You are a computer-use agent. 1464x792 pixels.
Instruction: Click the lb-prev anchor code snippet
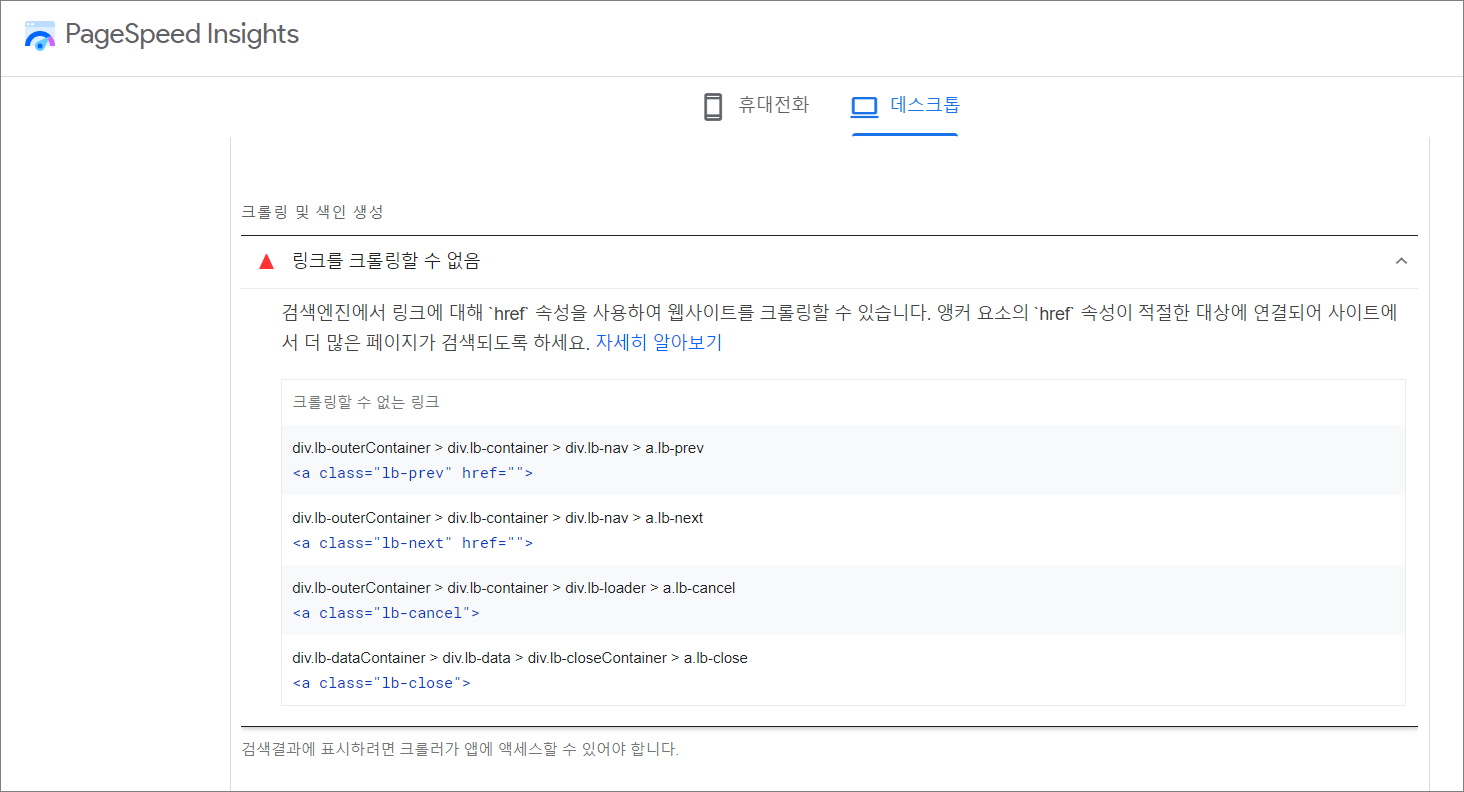[413, 472]
